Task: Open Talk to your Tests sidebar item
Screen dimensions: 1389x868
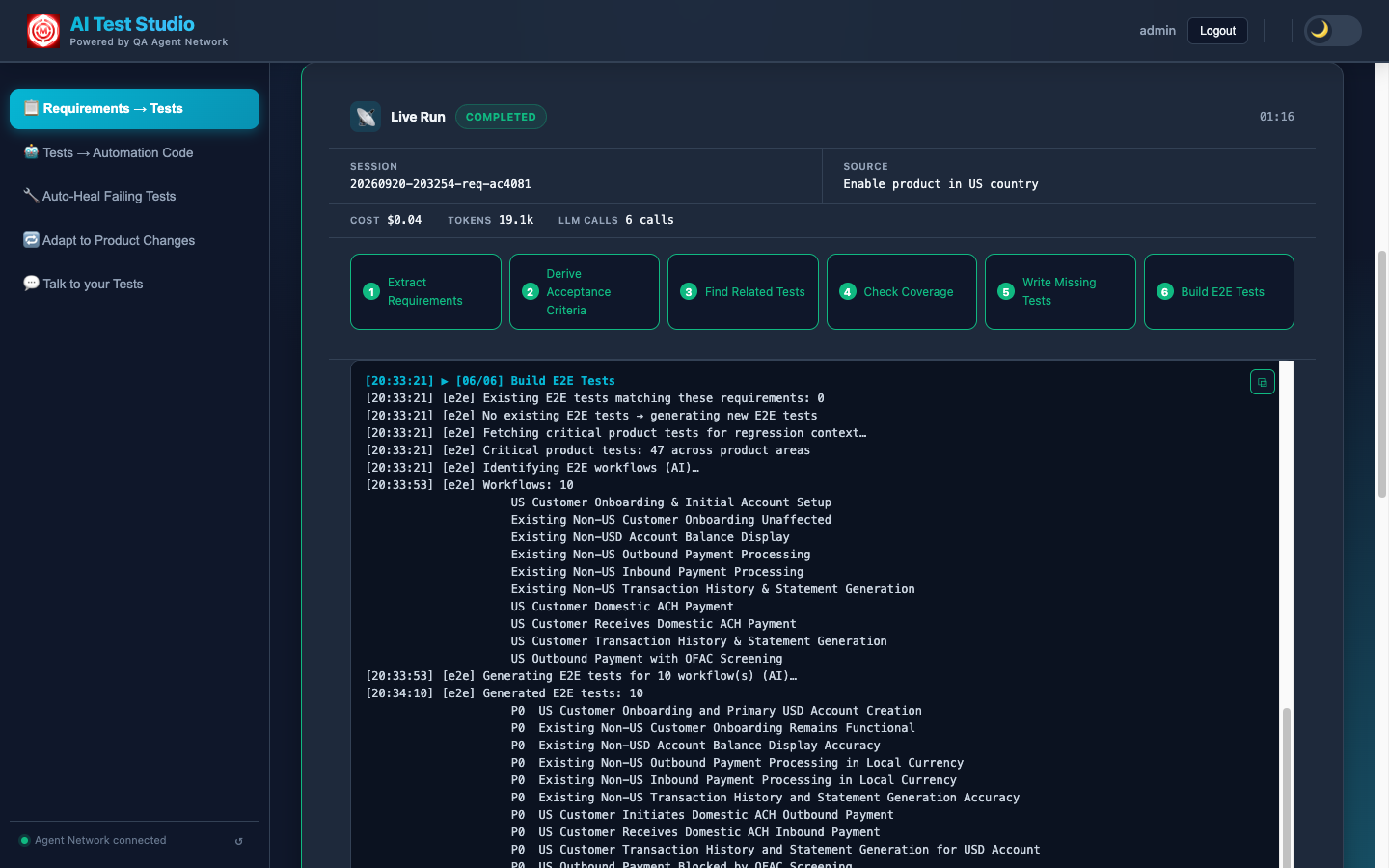Action: pos(134,284)
